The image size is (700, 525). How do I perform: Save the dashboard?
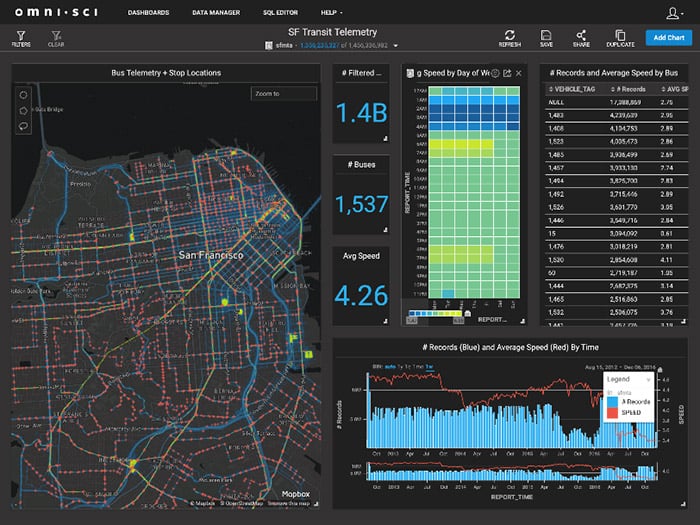(545, 36)
